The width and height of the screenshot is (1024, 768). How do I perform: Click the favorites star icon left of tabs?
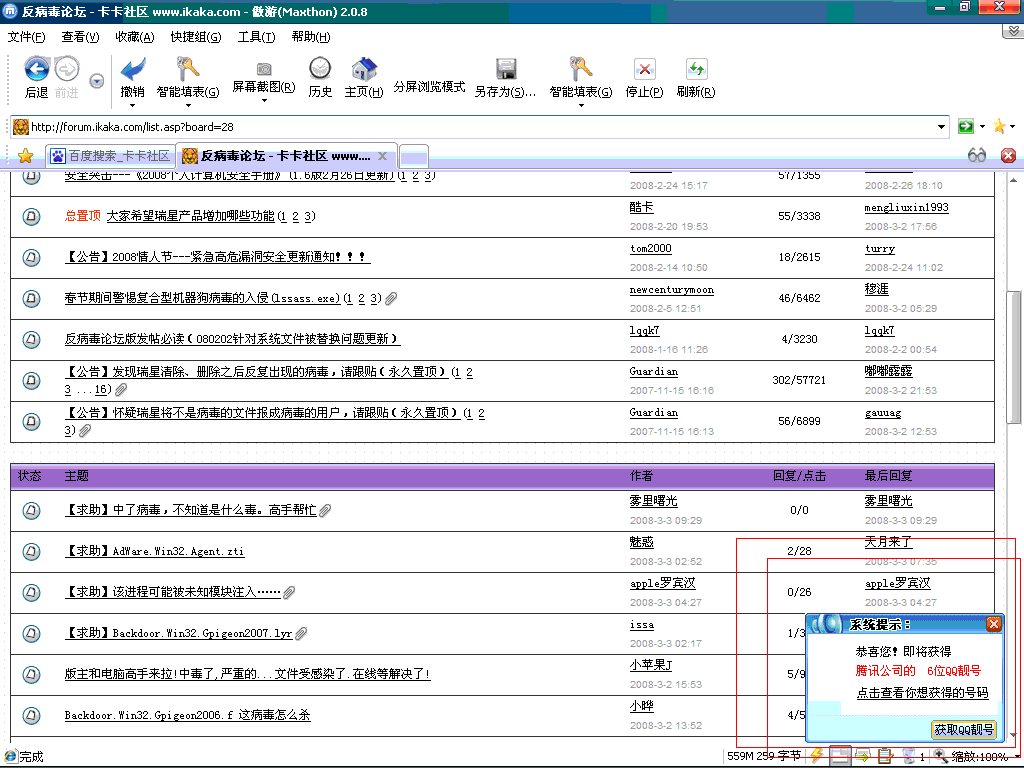click(26, 156)
